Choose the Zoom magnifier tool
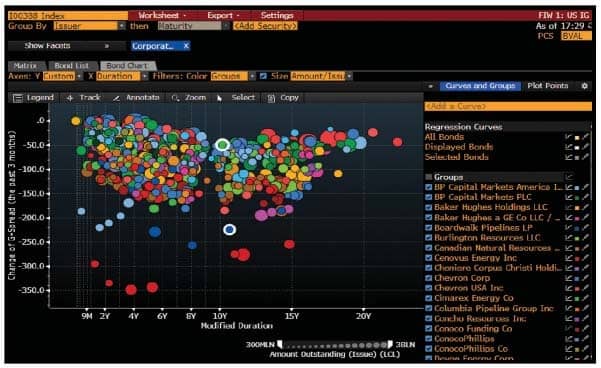 click(189, 98)
